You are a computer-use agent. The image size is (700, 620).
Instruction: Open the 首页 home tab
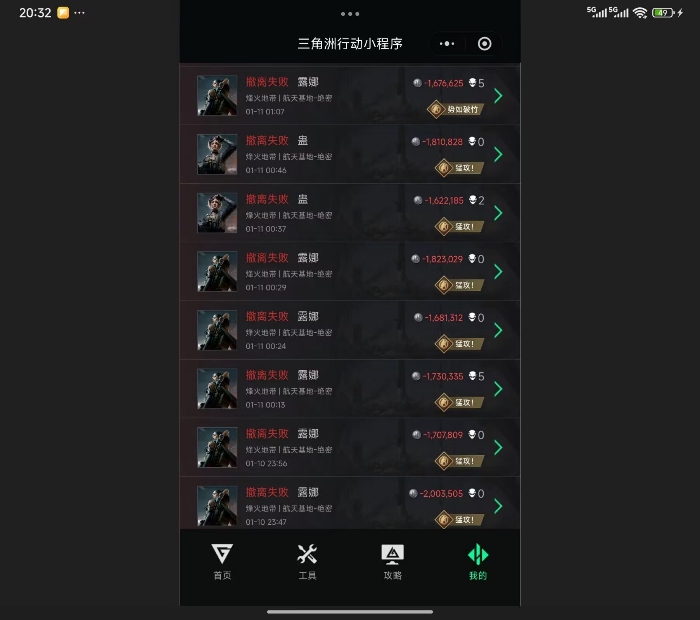pyautogui.click(x=222, y=561)
